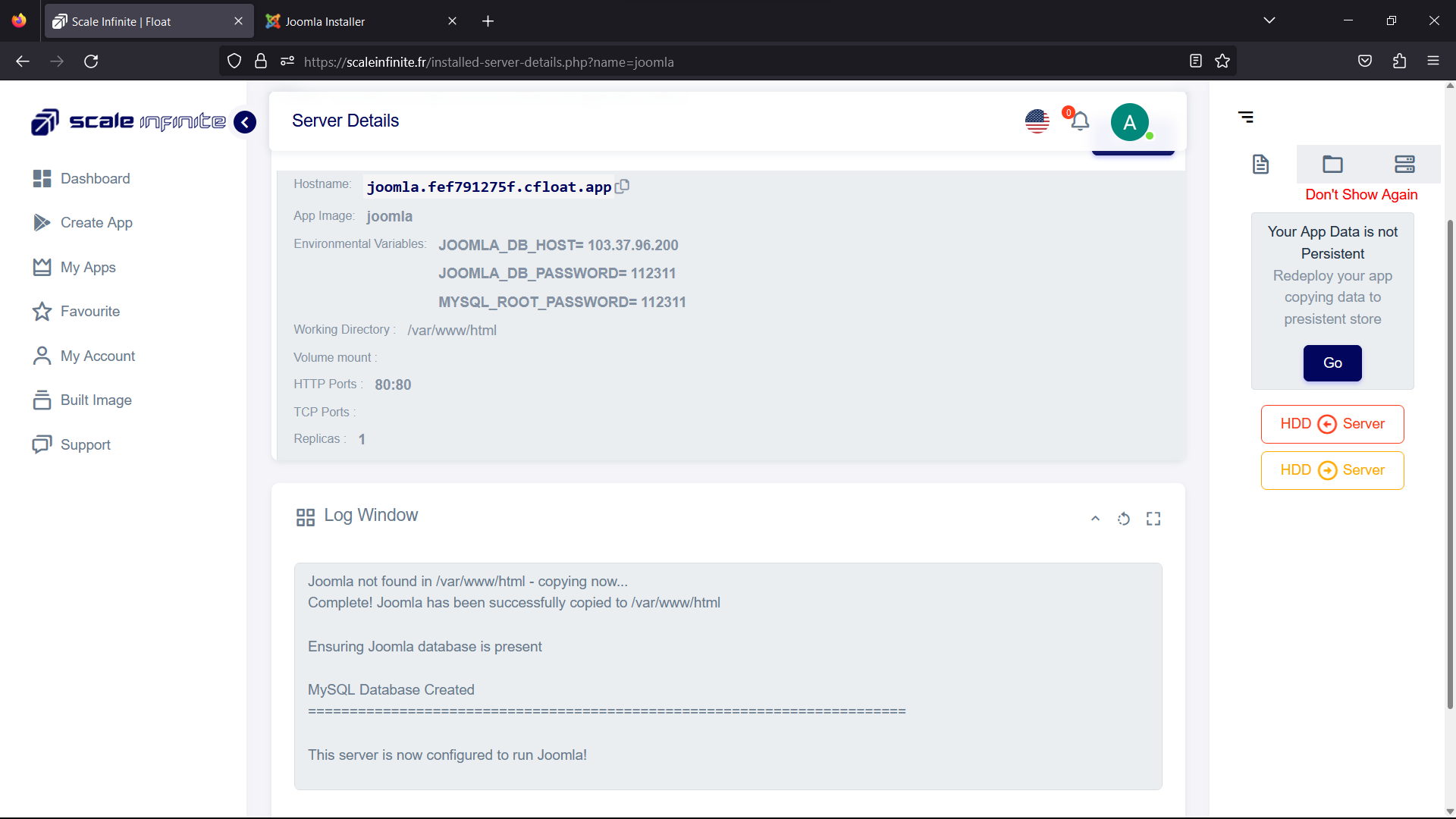The width and height of the screenshot is (1456, 819).
Task: Close the Scale Infinite | Float tab
Action: click(238, 21)
